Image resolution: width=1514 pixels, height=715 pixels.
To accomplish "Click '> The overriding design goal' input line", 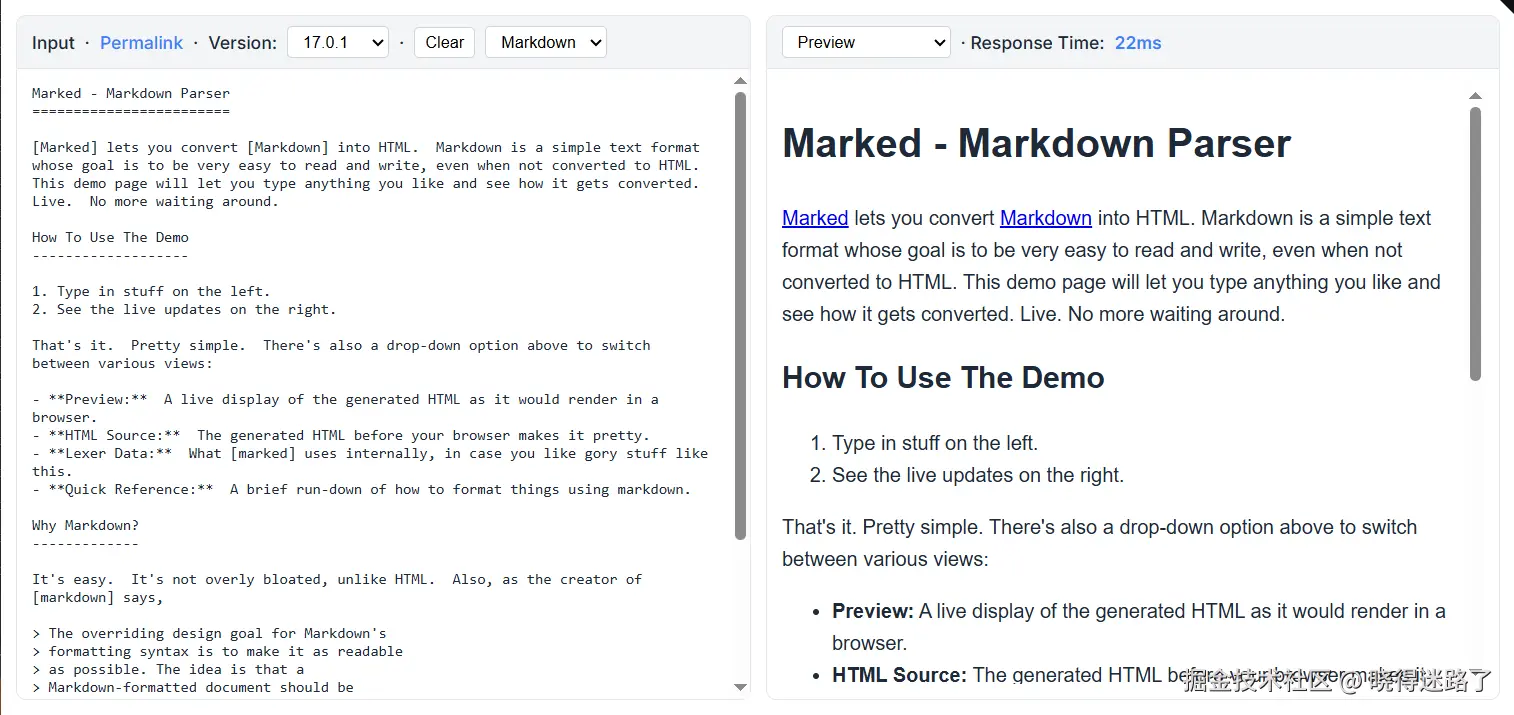I will [x=209, y=633].
